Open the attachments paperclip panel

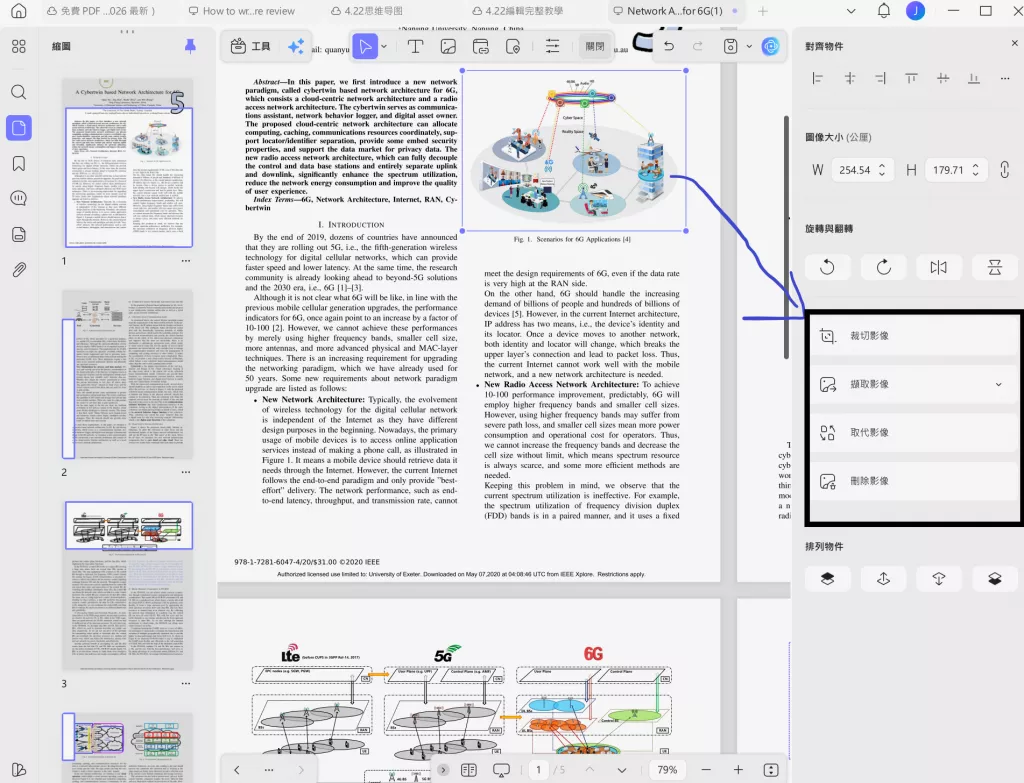(18, 270)
